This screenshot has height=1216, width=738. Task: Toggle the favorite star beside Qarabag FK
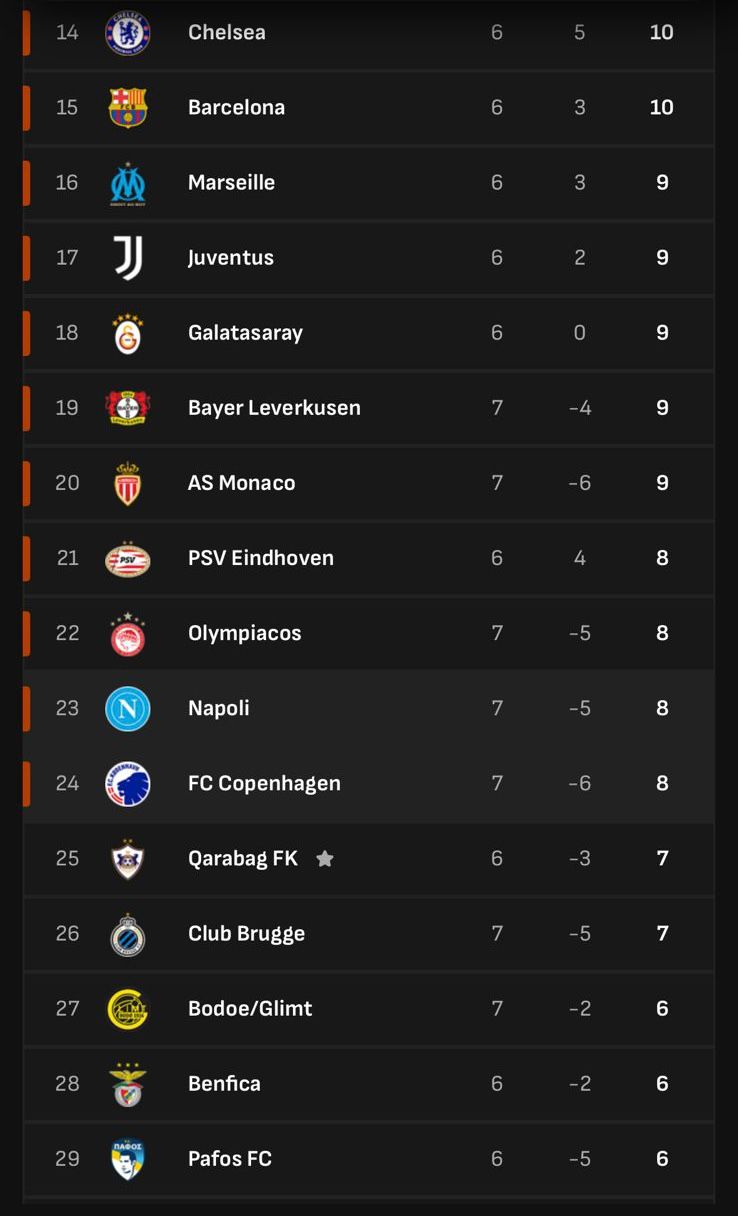tap(325, 859)
